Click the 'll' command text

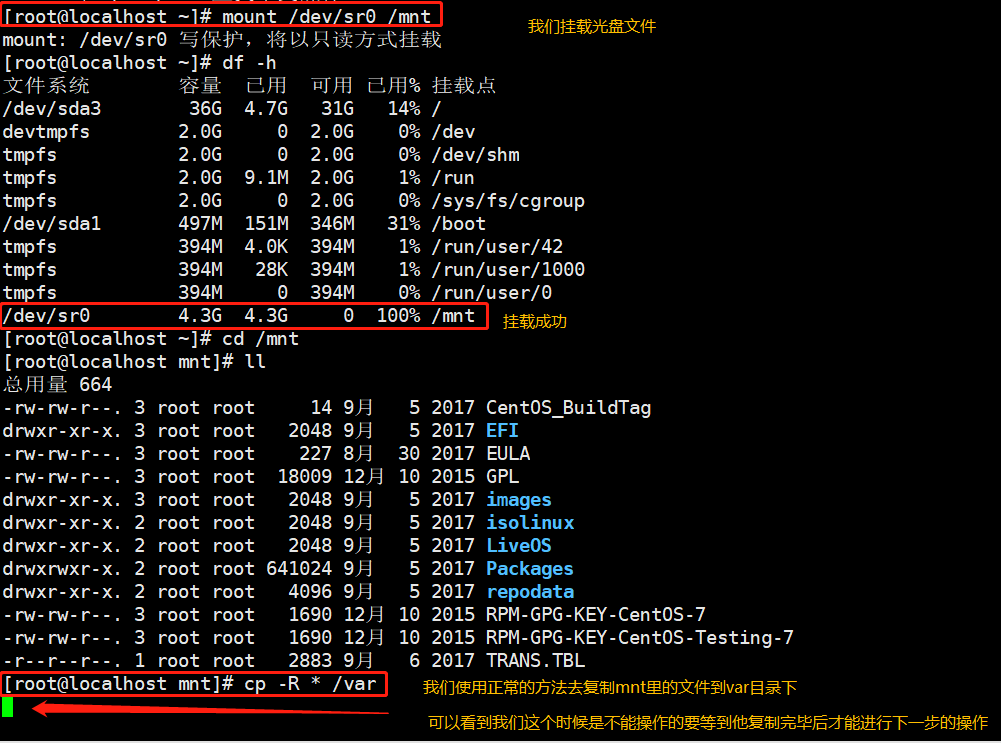coord(255,361)
